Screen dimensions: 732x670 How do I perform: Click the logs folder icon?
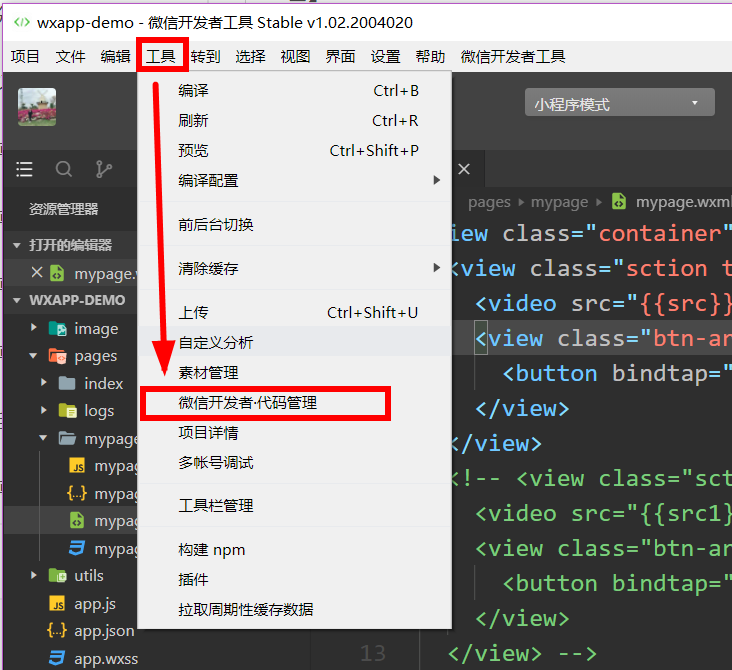tap(68, 411)
